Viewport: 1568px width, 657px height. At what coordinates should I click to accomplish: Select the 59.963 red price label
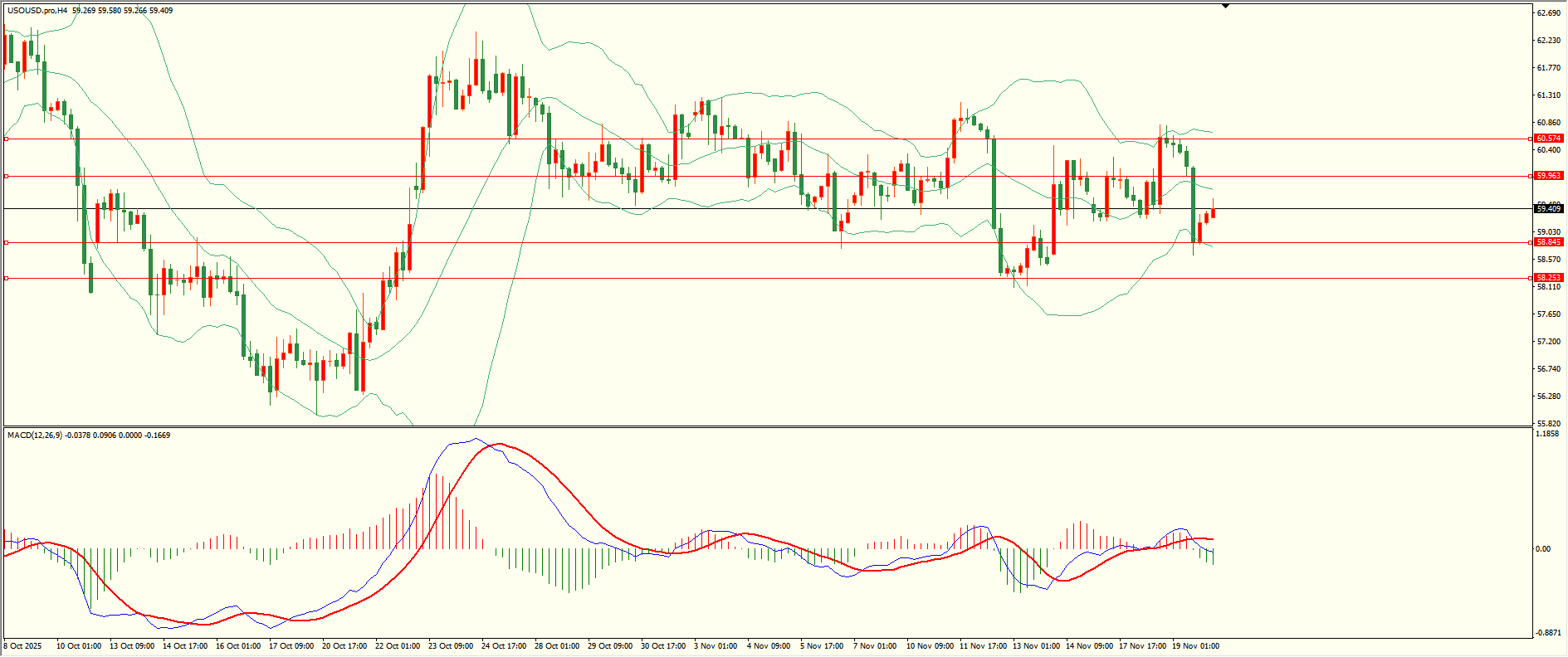tap(1548, 176)
